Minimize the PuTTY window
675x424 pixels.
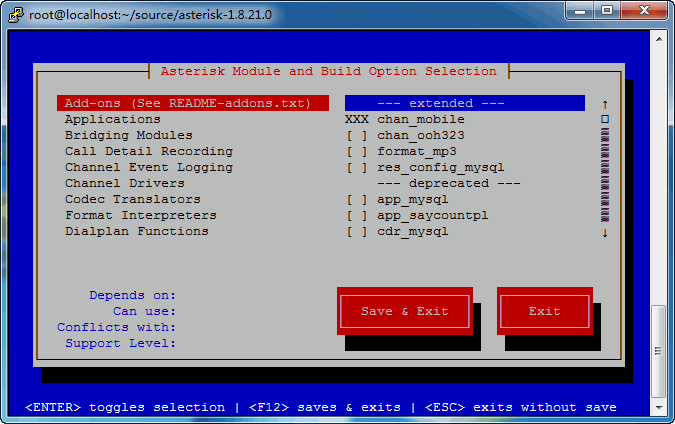pos(579,10)
